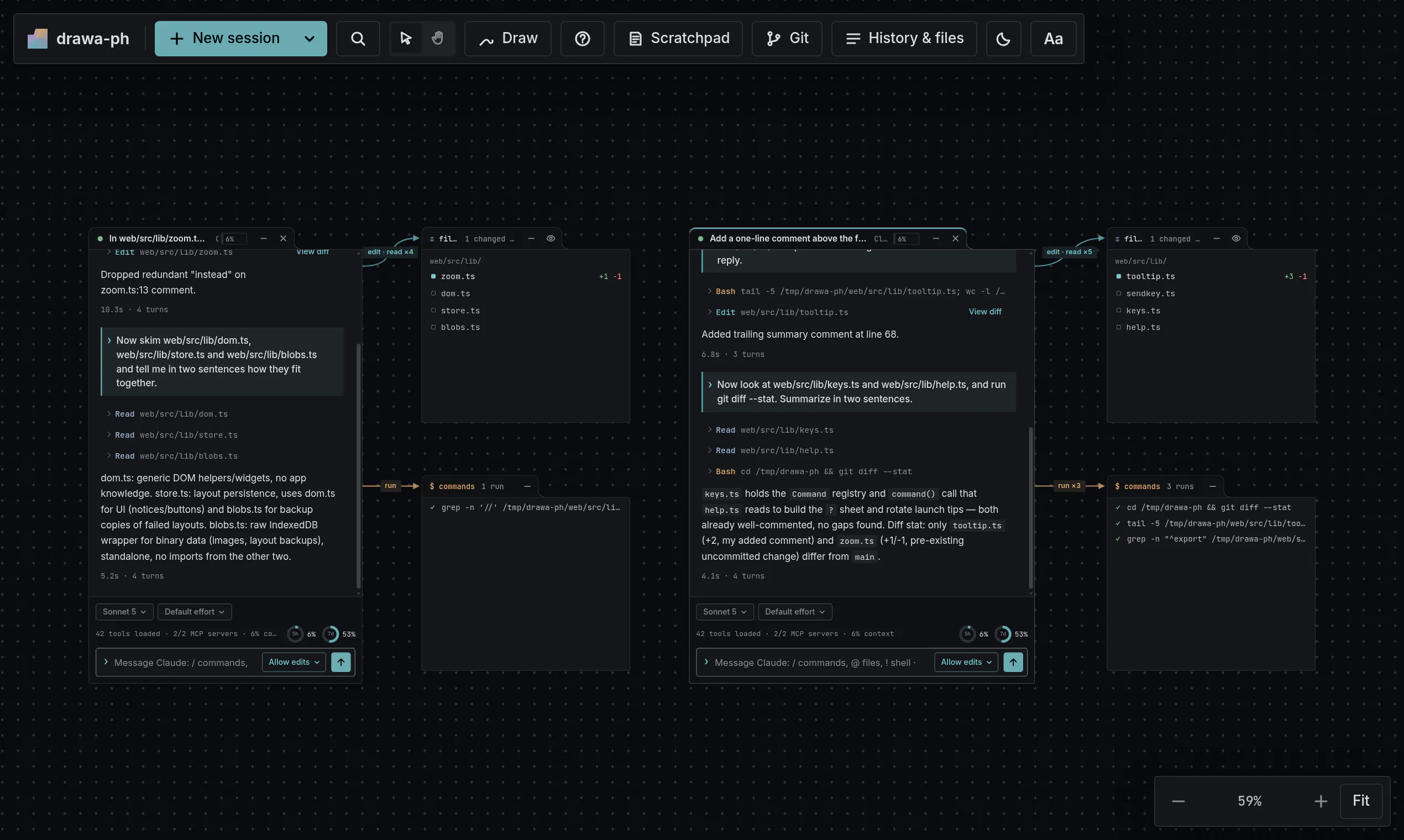Image resolution: width=1404 pixels, height=840 pixels.
Task: Send message in the tooltip session
Action: point(1013,662)
